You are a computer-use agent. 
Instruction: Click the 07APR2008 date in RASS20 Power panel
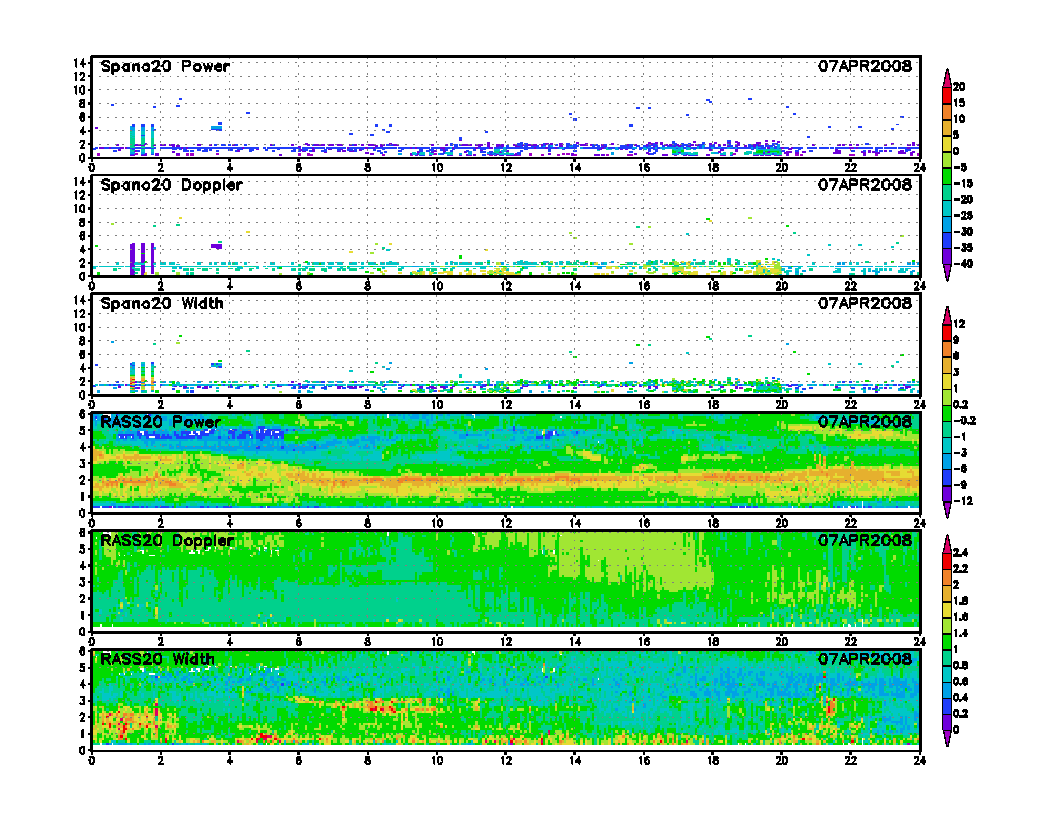pyautogui.click(x=865, y=422)
